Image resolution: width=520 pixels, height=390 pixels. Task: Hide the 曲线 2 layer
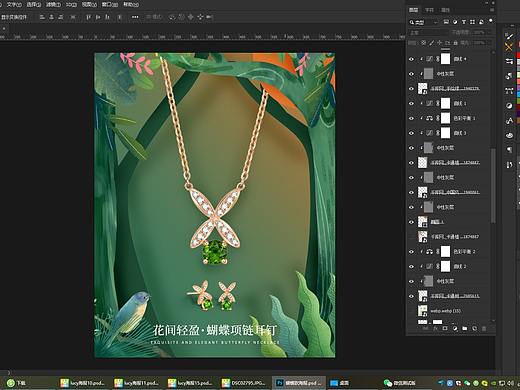pos(411,267)
